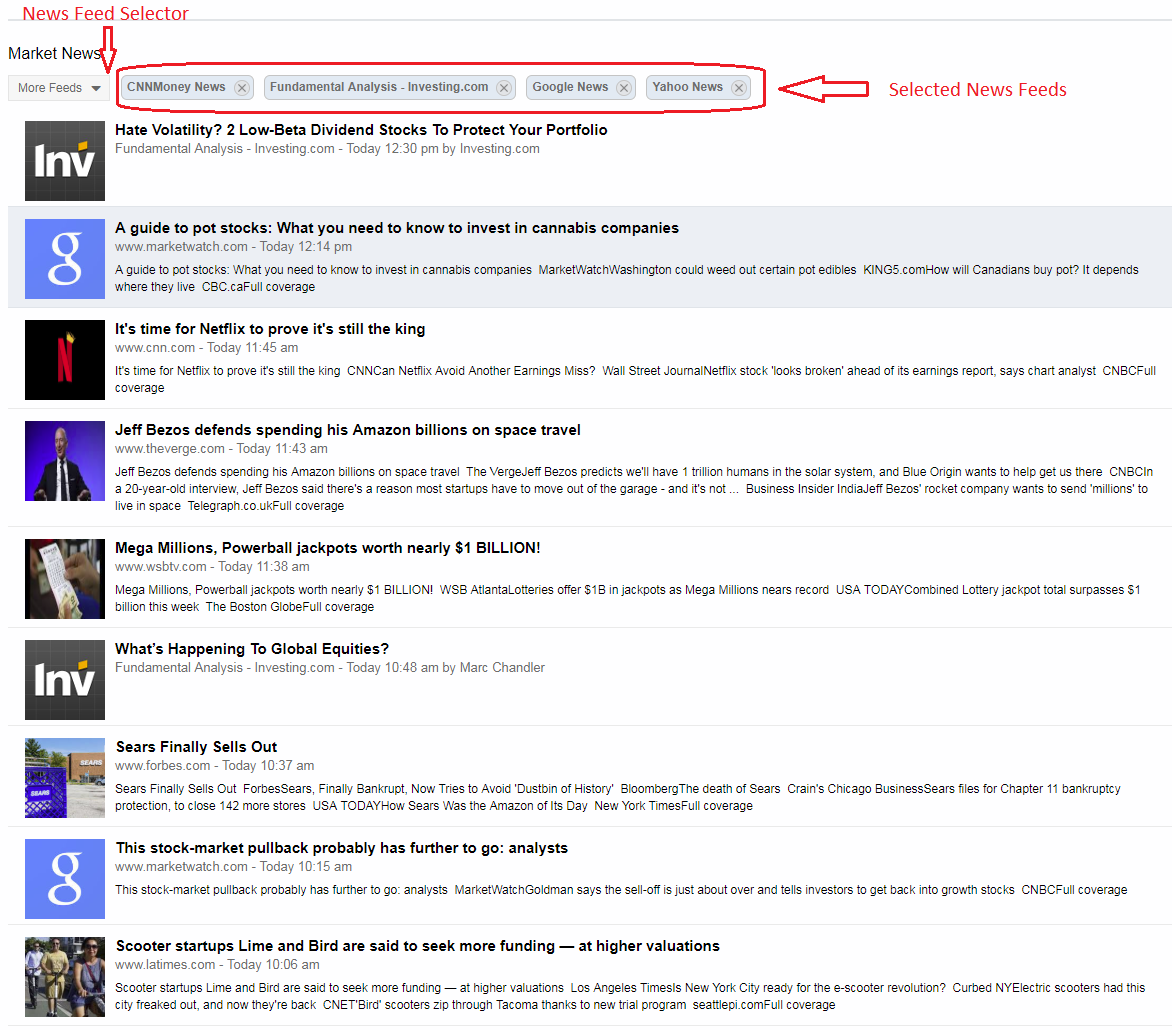The width and height of the screenshot is (1172, 1030).
Task: Open 'It's time for Netflix to prove' headline
Action: coord(270,329)
